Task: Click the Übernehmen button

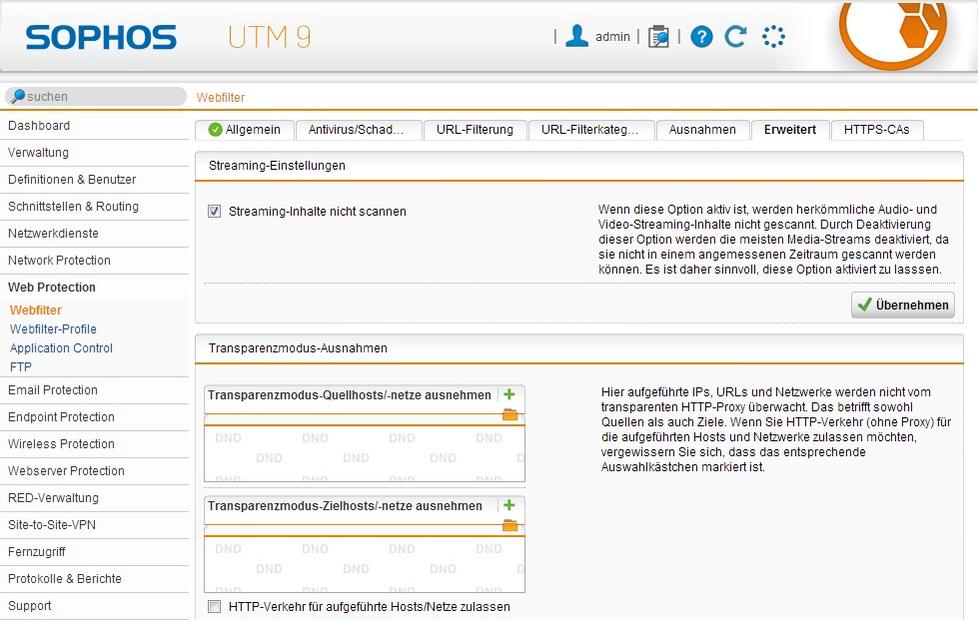Action: pos(903,305)
